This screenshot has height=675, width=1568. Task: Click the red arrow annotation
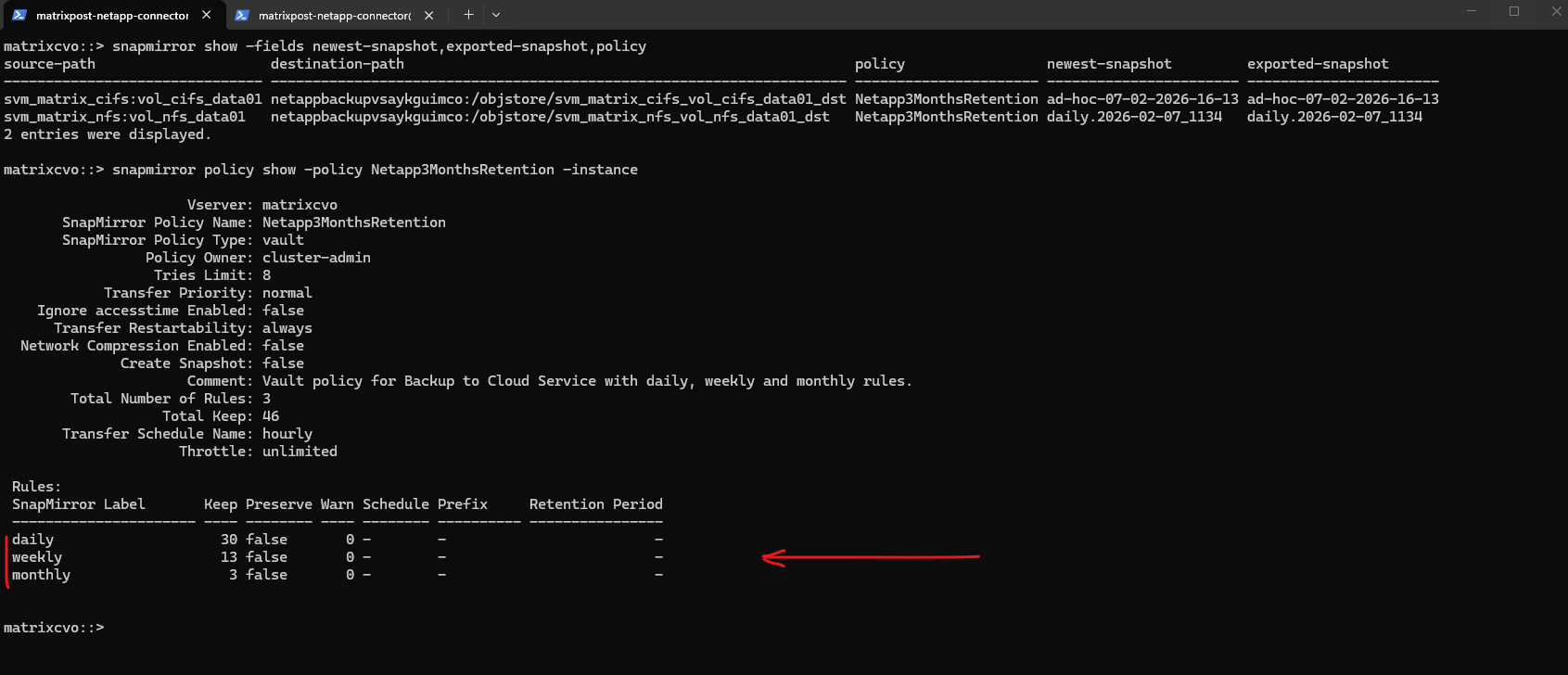click(870, 557)
